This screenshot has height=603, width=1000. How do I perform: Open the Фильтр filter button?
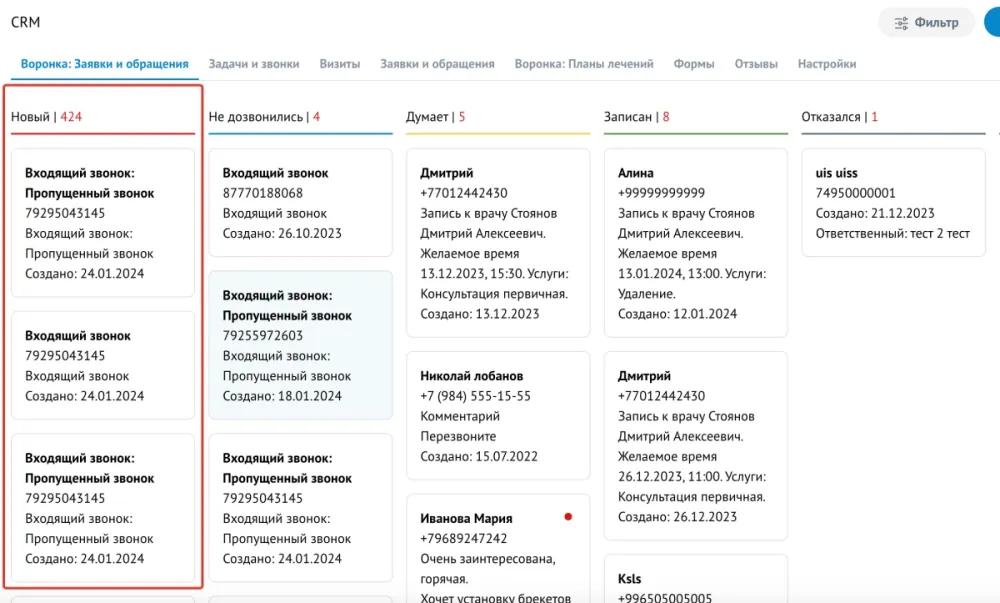[927, 23]
